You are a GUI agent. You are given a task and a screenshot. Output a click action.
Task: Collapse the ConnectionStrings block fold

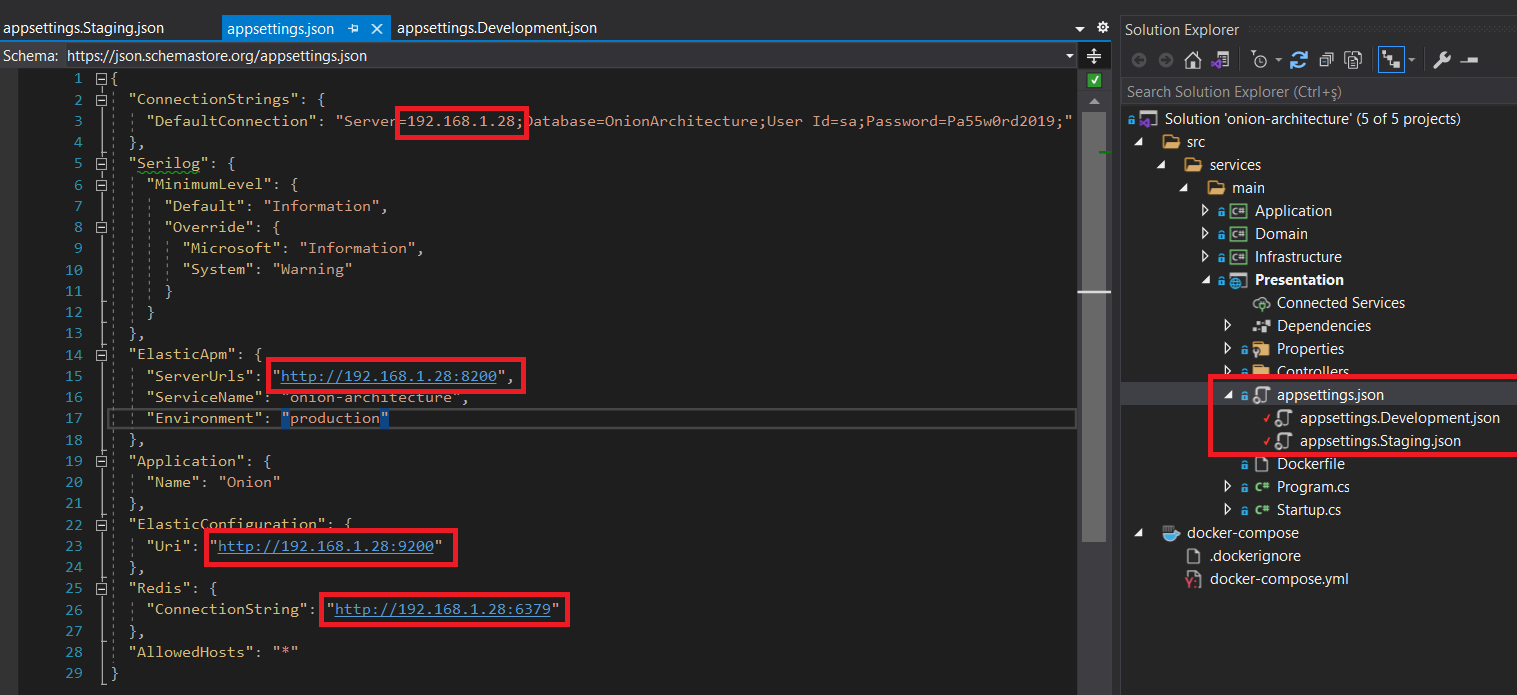pos(100,100)
